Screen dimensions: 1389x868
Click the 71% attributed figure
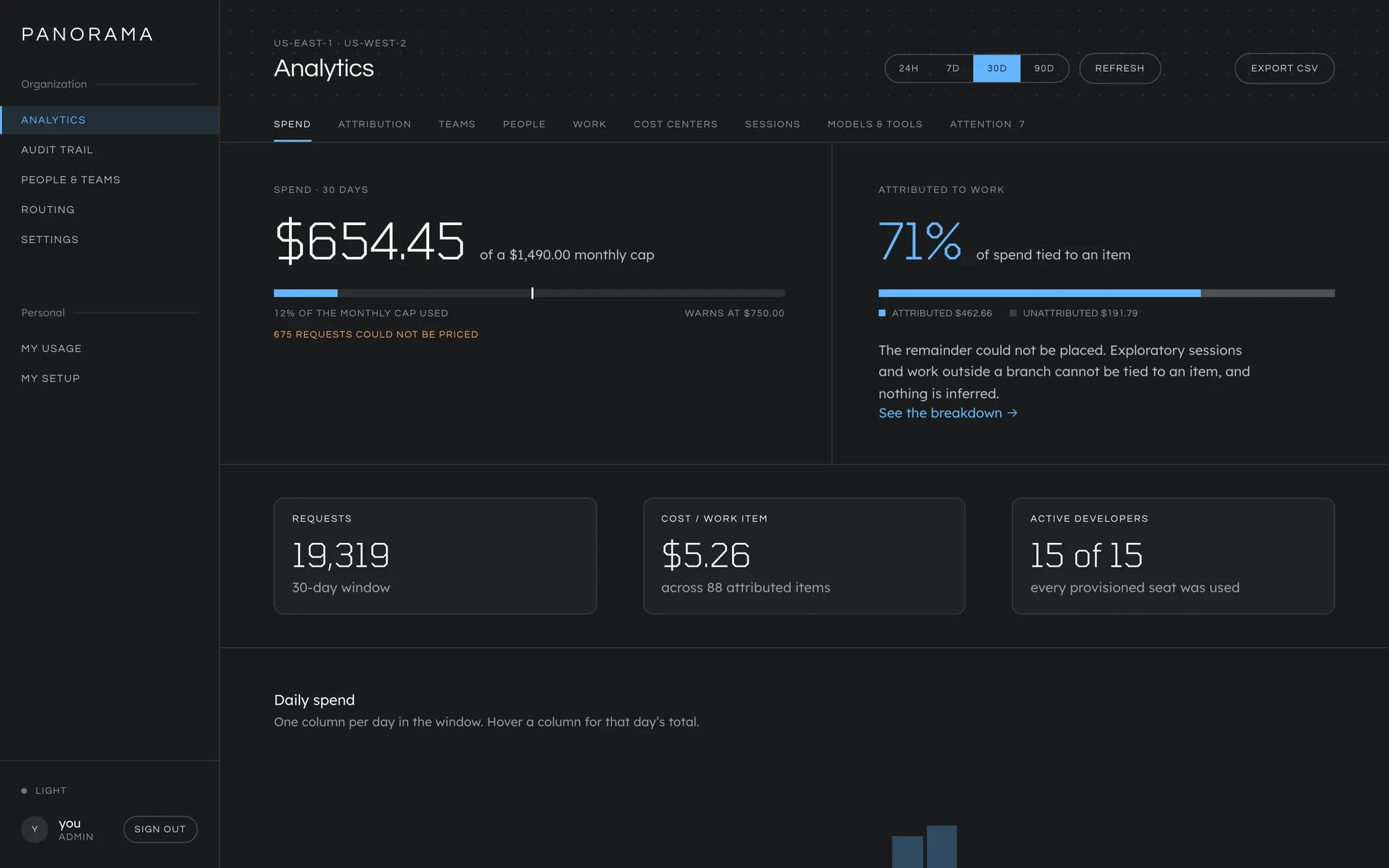coord(920,241)
